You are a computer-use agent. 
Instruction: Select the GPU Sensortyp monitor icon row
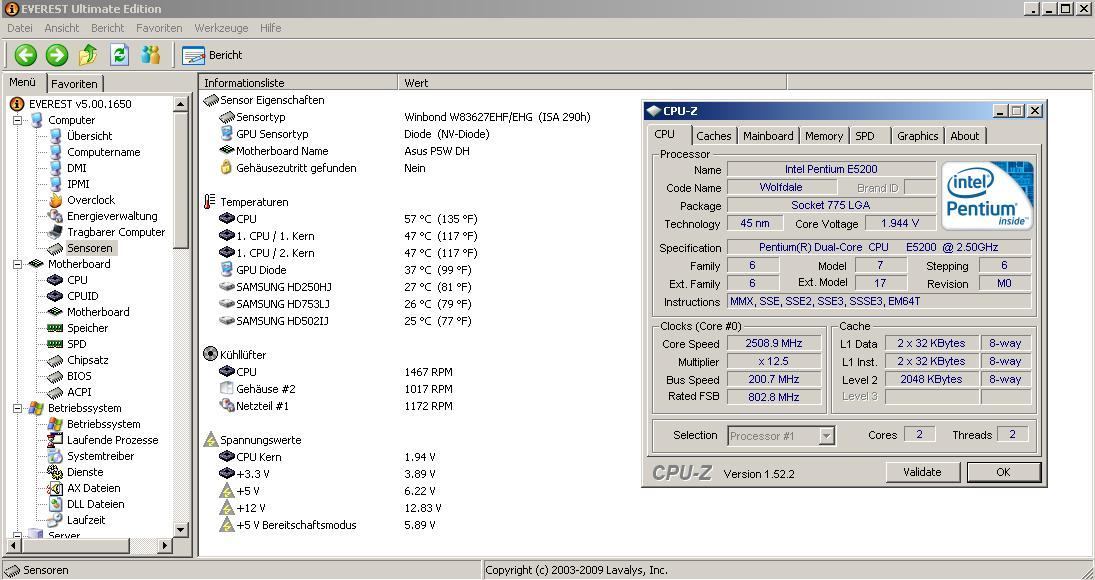[x=264, y=134]
